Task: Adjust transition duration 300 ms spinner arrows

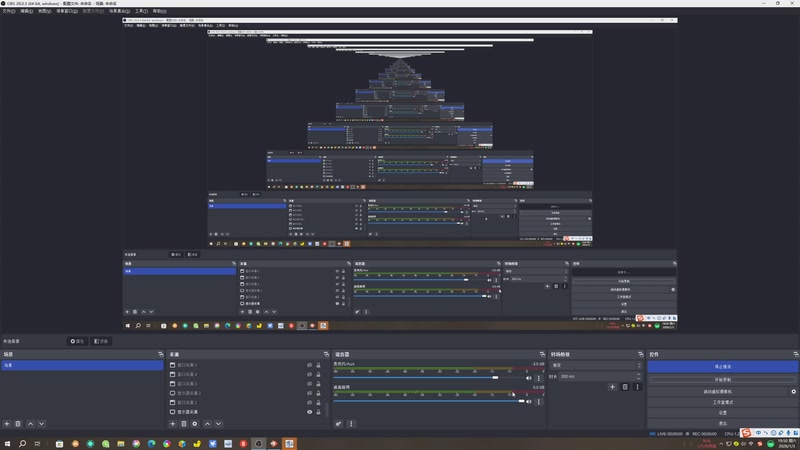Action: pyautogui.click(x=638, y=376)
